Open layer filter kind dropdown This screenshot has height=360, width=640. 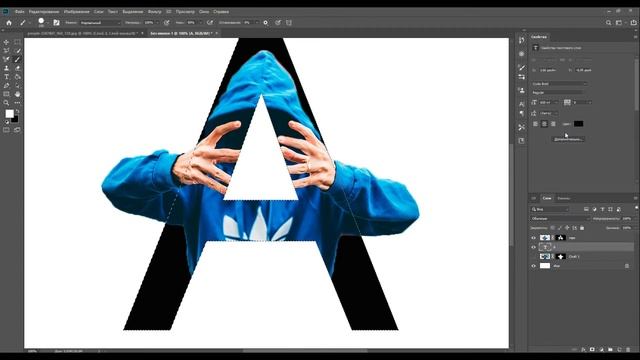550,209
